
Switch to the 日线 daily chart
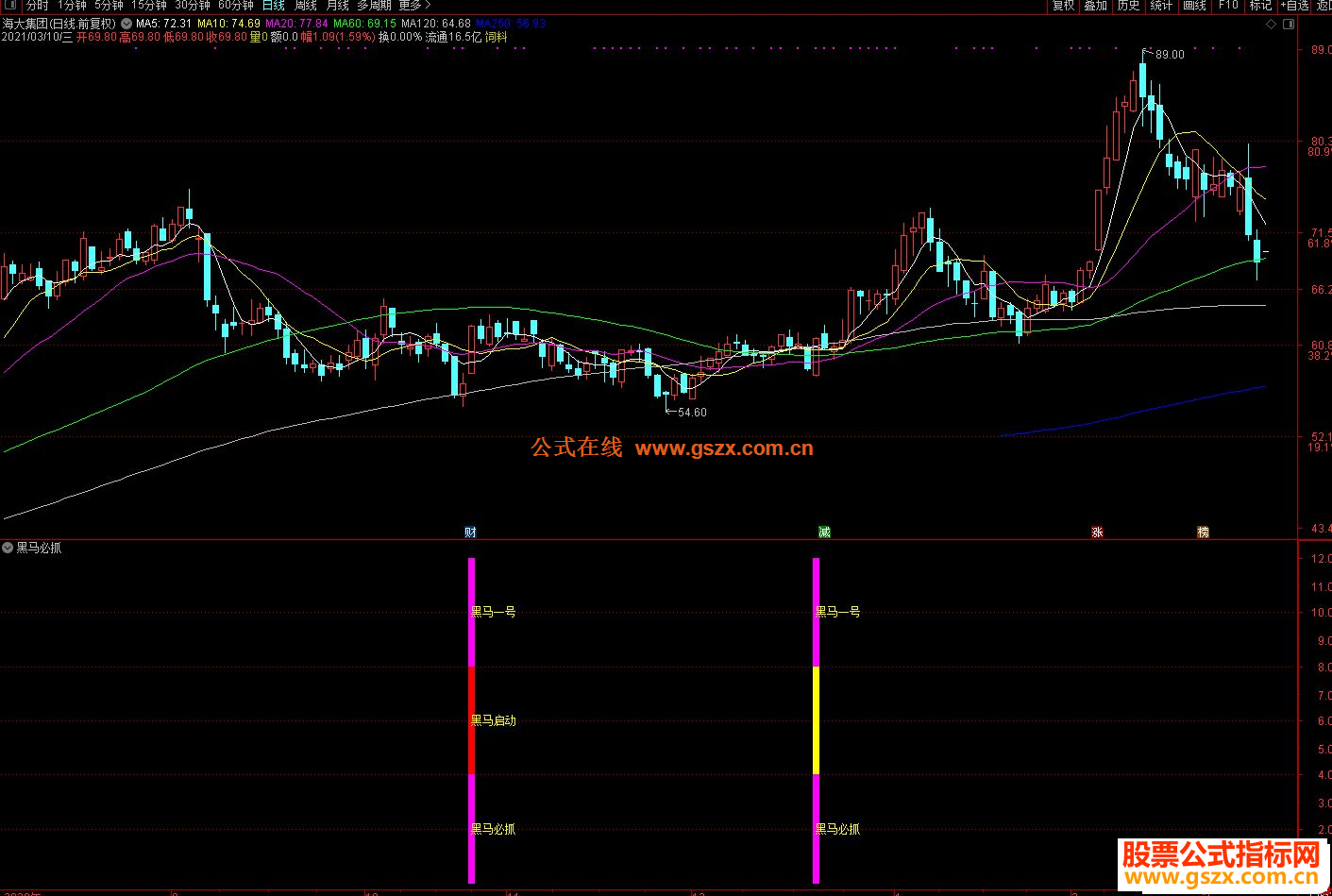click(274, 6)
